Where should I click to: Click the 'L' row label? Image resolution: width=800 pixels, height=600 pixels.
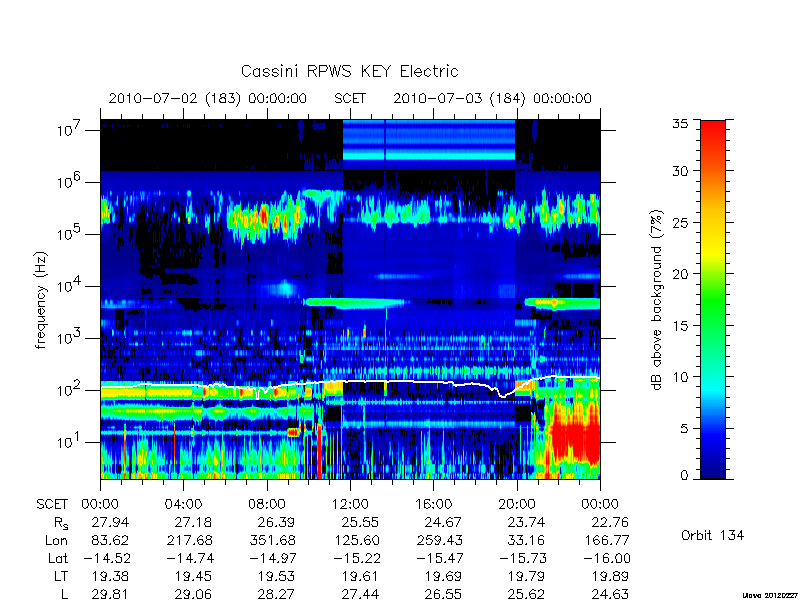[x=65, y=594]
